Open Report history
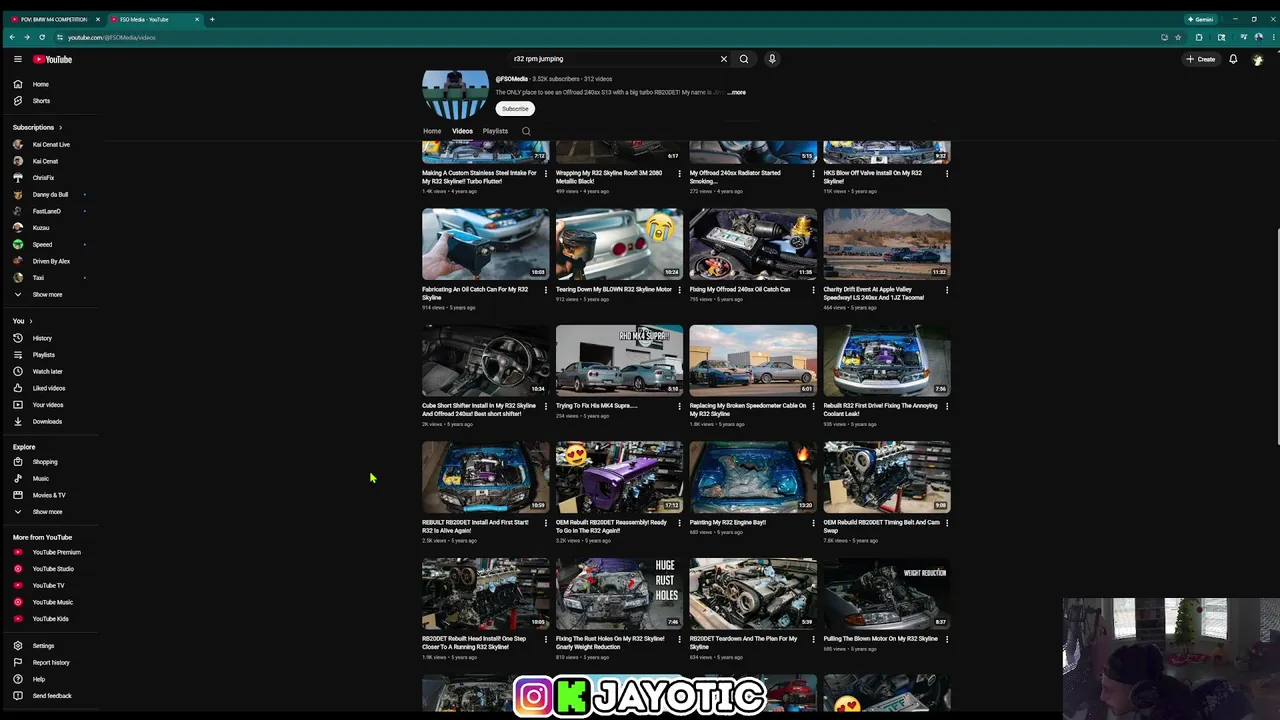 [x=50, y=662]
